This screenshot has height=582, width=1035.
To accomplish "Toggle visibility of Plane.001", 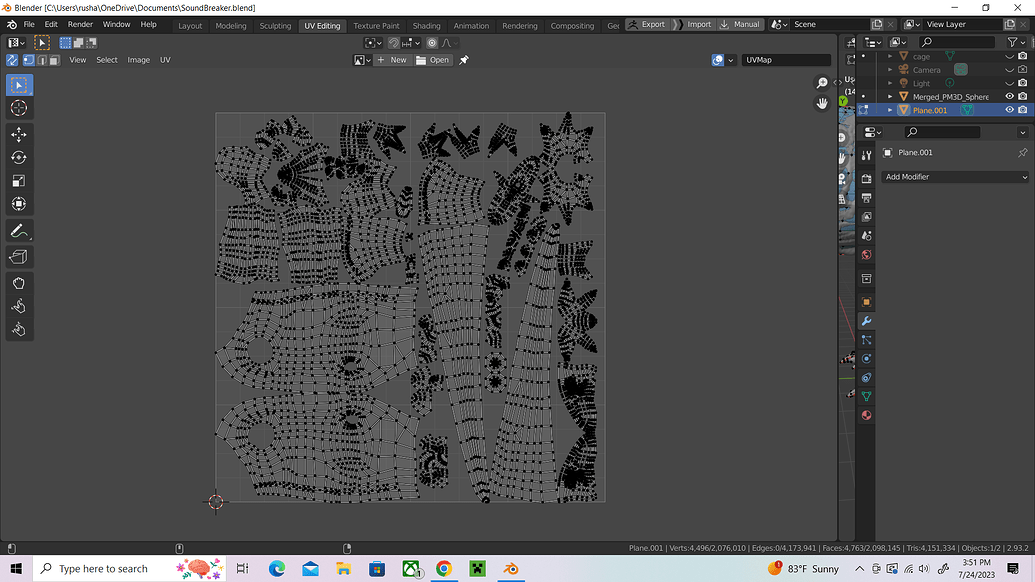I will 1009,110.
